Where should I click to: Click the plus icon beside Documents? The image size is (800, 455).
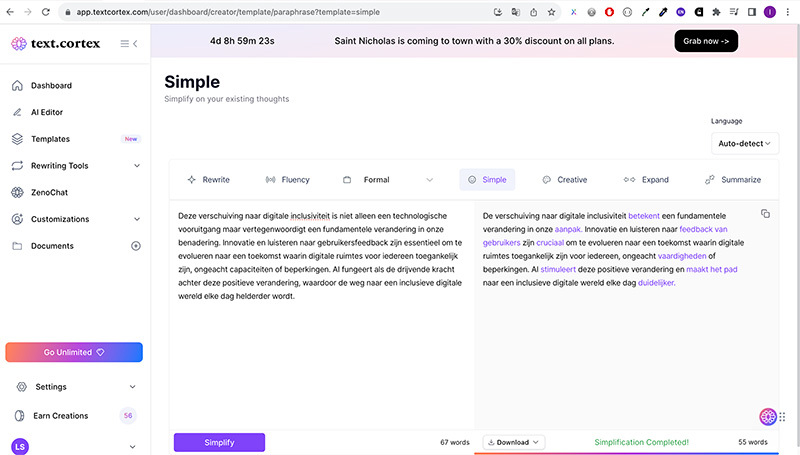136,246
